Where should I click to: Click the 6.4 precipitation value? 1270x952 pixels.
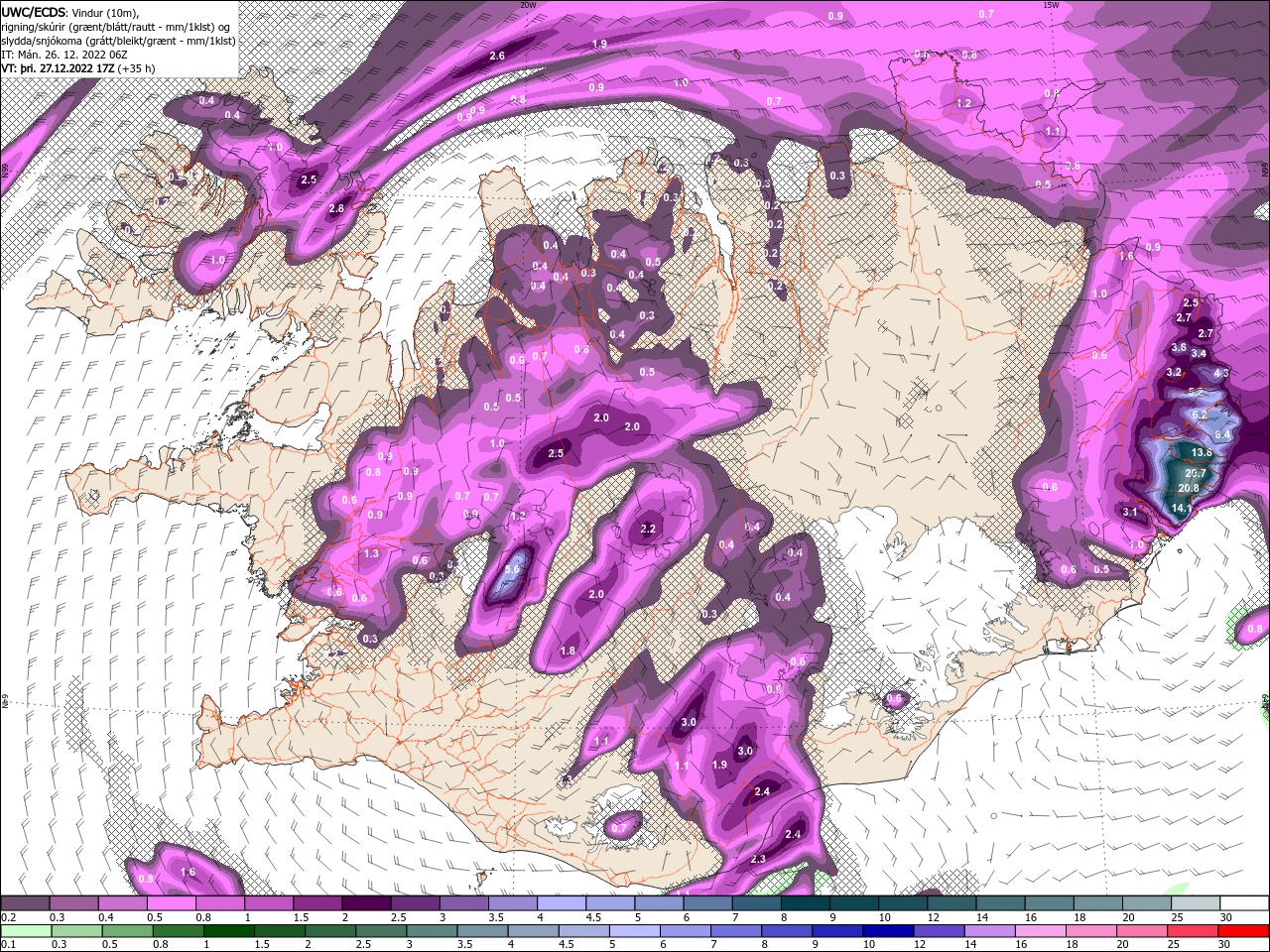click(1222, 434)
